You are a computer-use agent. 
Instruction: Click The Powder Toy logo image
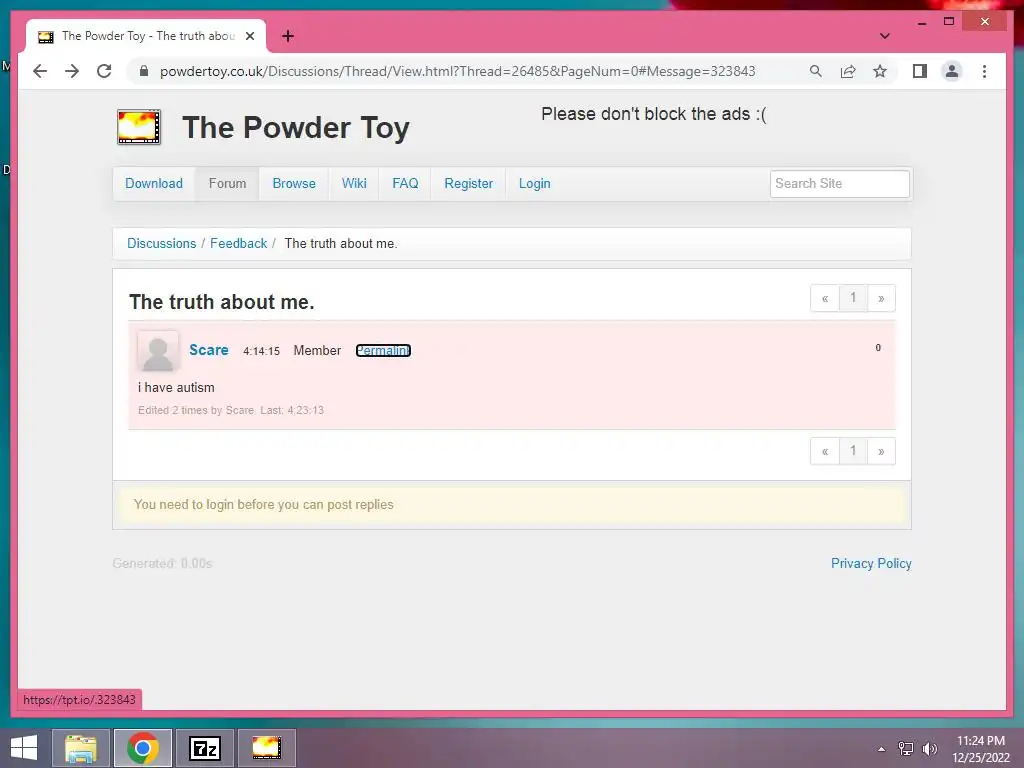pos(138,127)
